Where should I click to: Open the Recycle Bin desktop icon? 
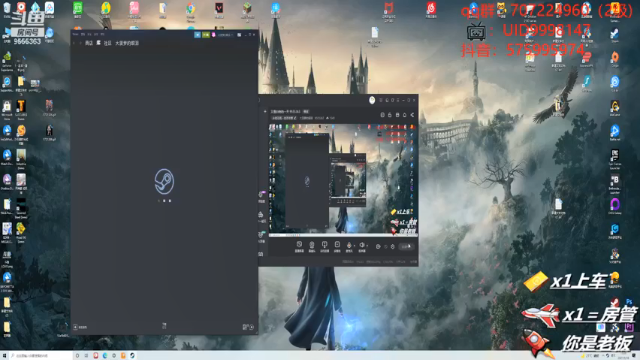click(7, 10)
